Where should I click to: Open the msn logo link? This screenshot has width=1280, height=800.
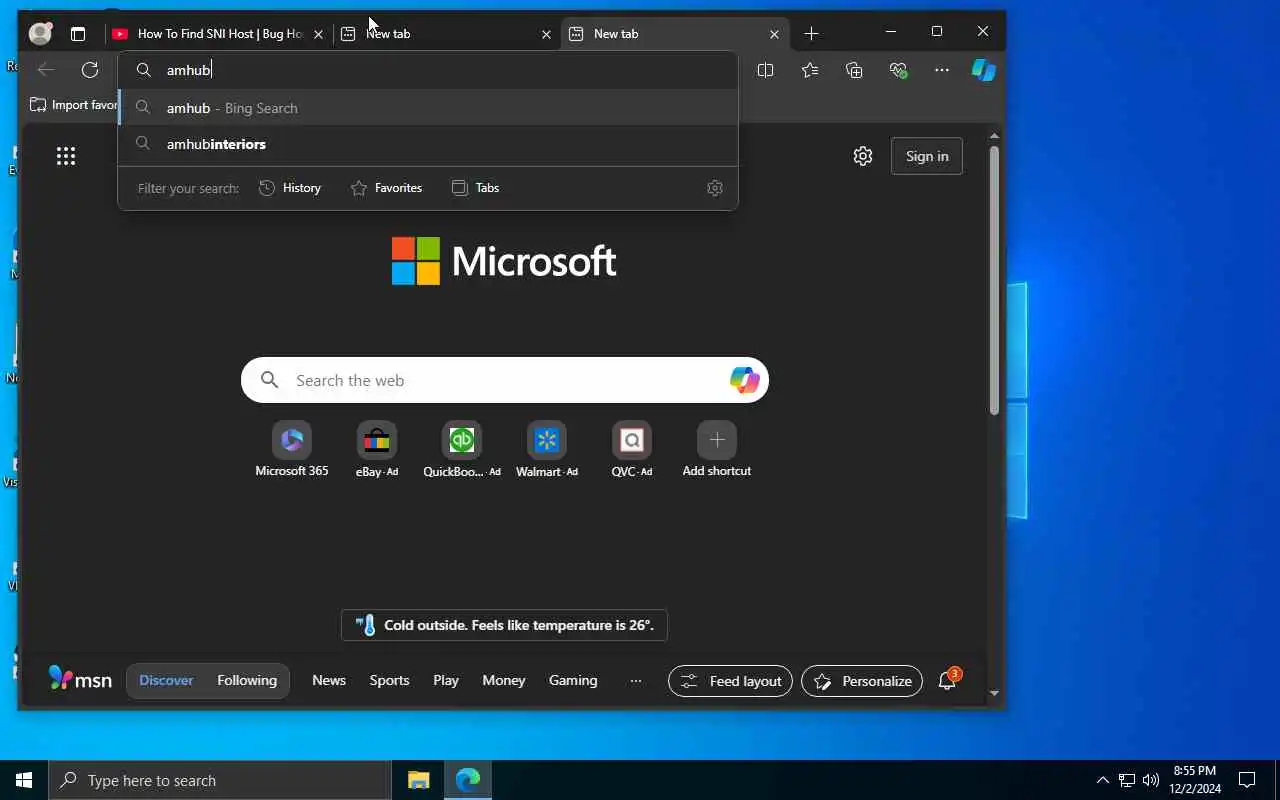pos(80,679)
